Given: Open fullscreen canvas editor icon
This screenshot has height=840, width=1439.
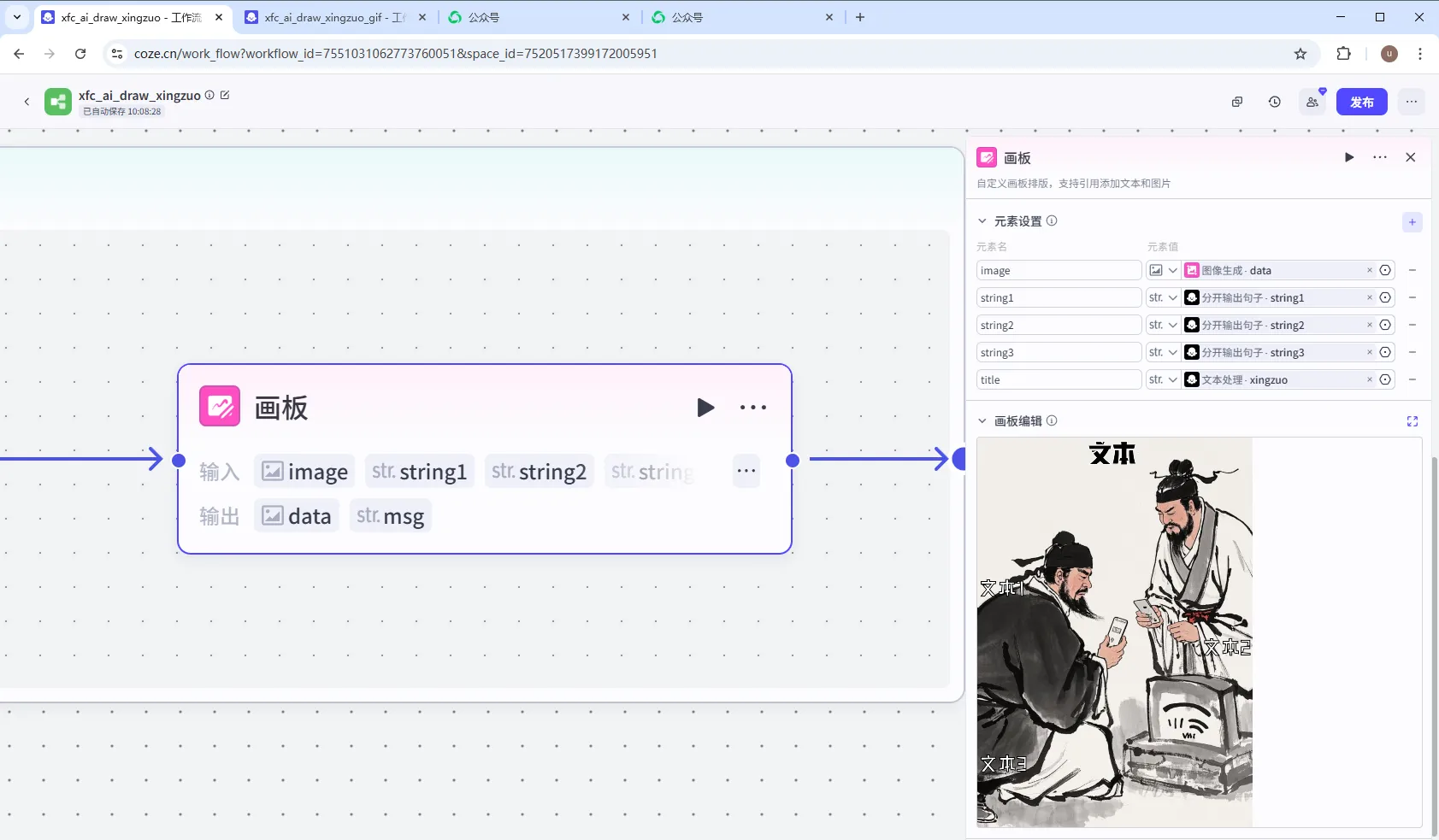Looking at the screenshot, I should (1412, 421).
